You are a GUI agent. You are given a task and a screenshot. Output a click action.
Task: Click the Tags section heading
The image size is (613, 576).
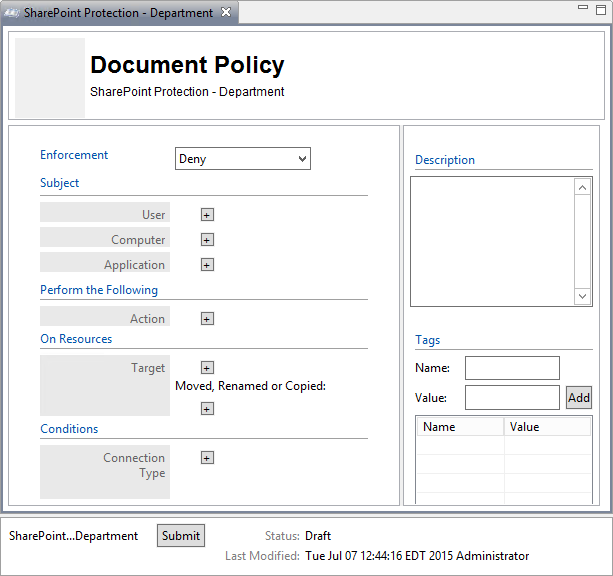(x=427, y=340)
